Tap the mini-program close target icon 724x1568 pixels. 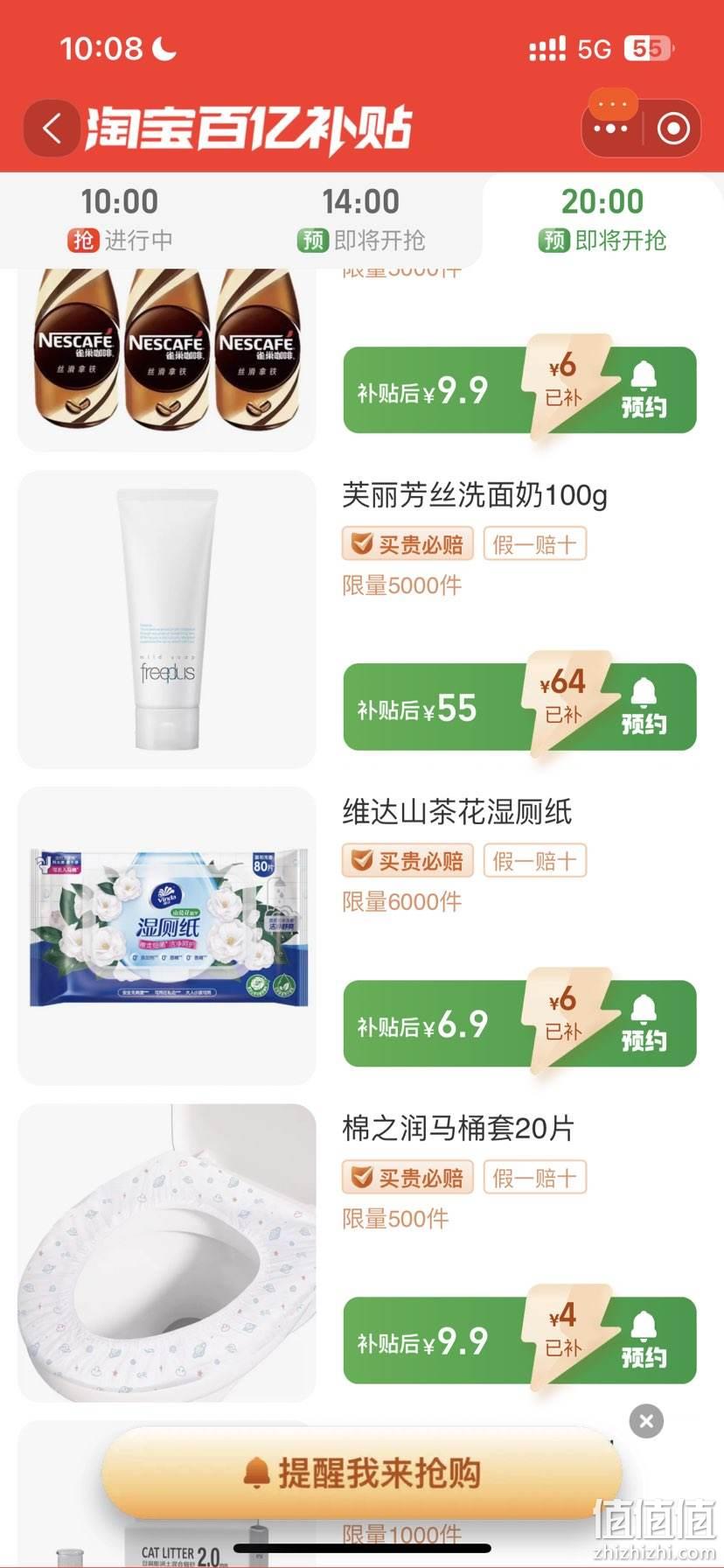pos(672,129)
